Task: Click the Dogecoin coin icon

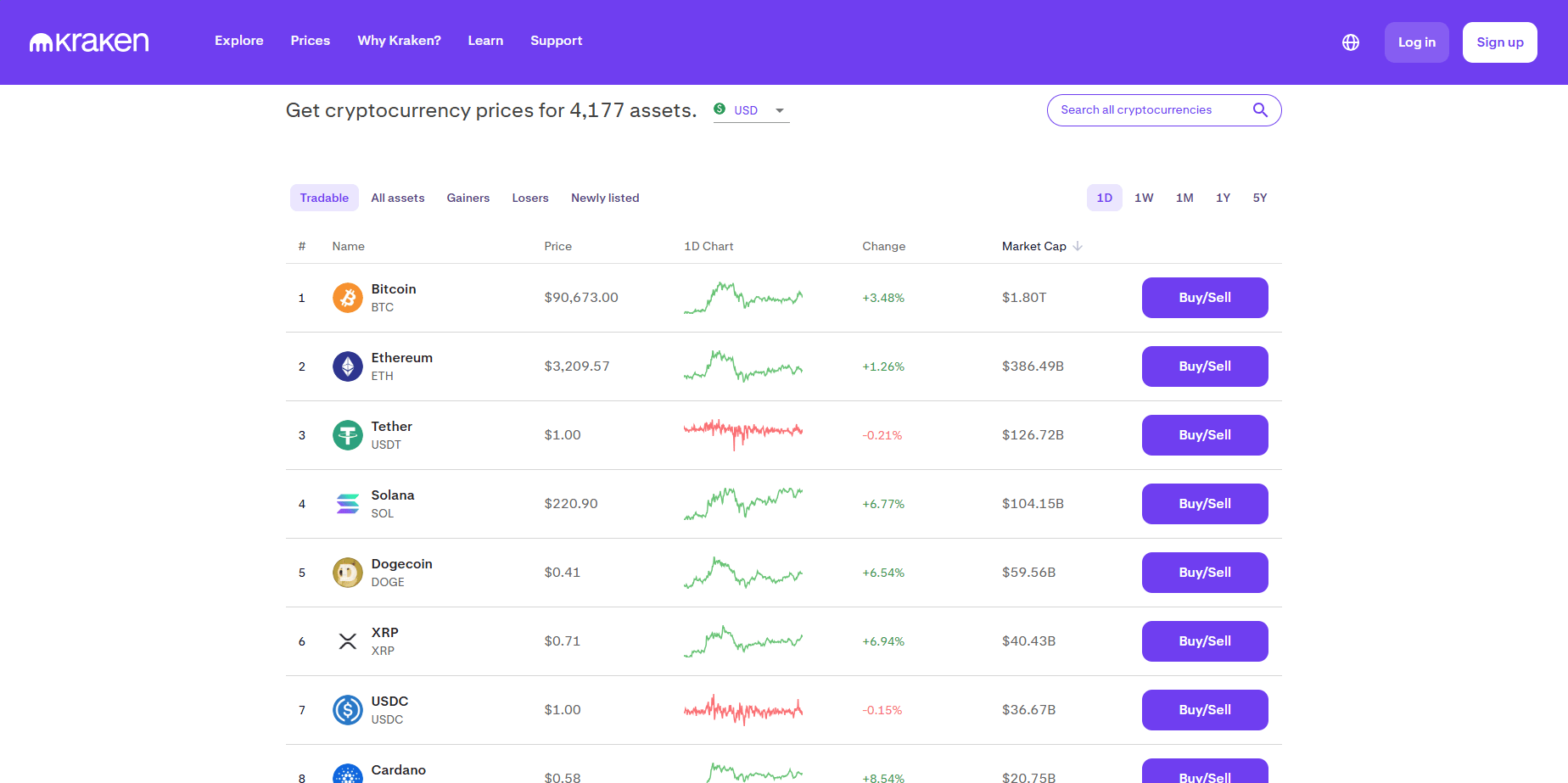Action: 348,573
